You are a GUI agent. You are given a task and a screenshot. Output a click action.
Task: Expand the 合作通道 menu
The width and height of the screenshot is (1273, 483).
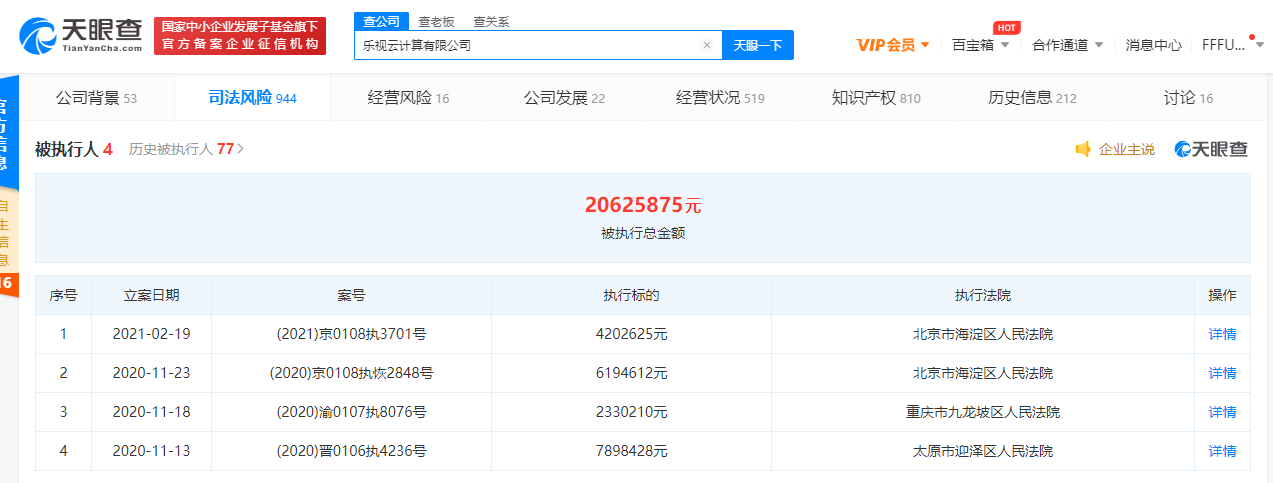(1068, 45)
